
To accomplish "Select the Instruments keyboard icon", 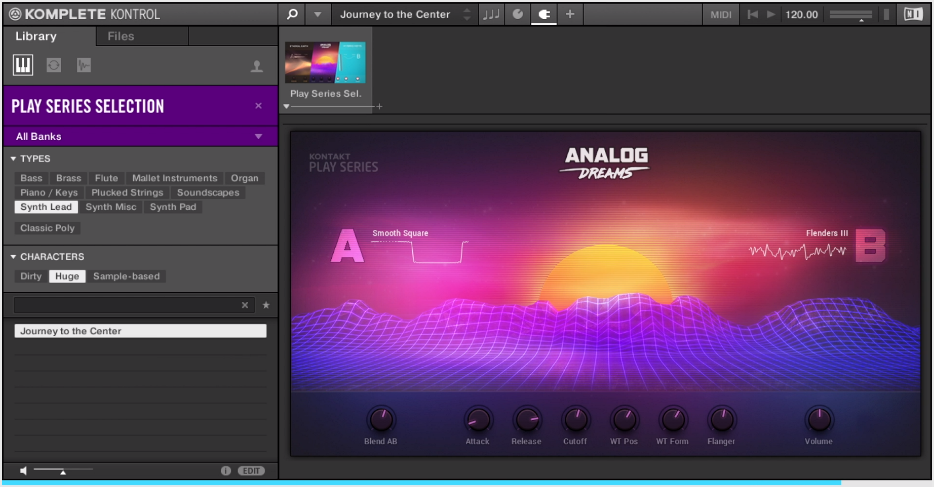I will click(x=23, y=65).
